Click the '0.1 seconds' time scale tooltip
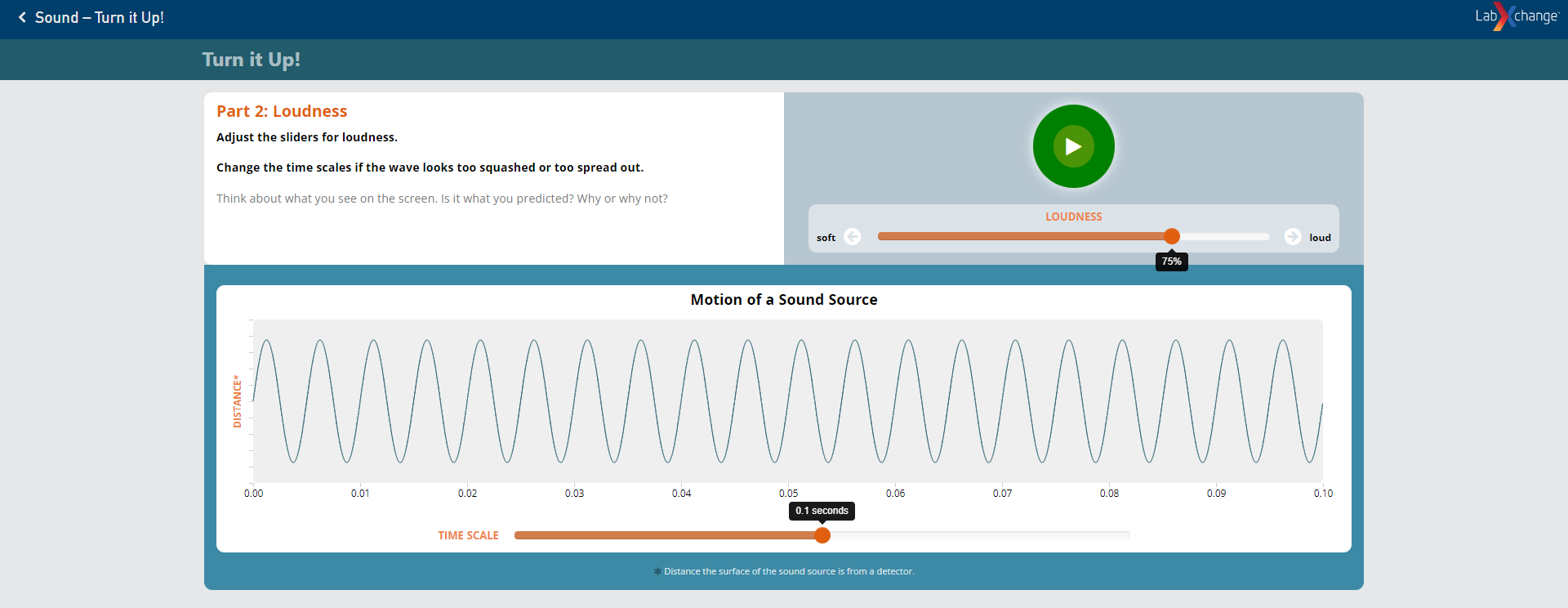 coord(822,511)
